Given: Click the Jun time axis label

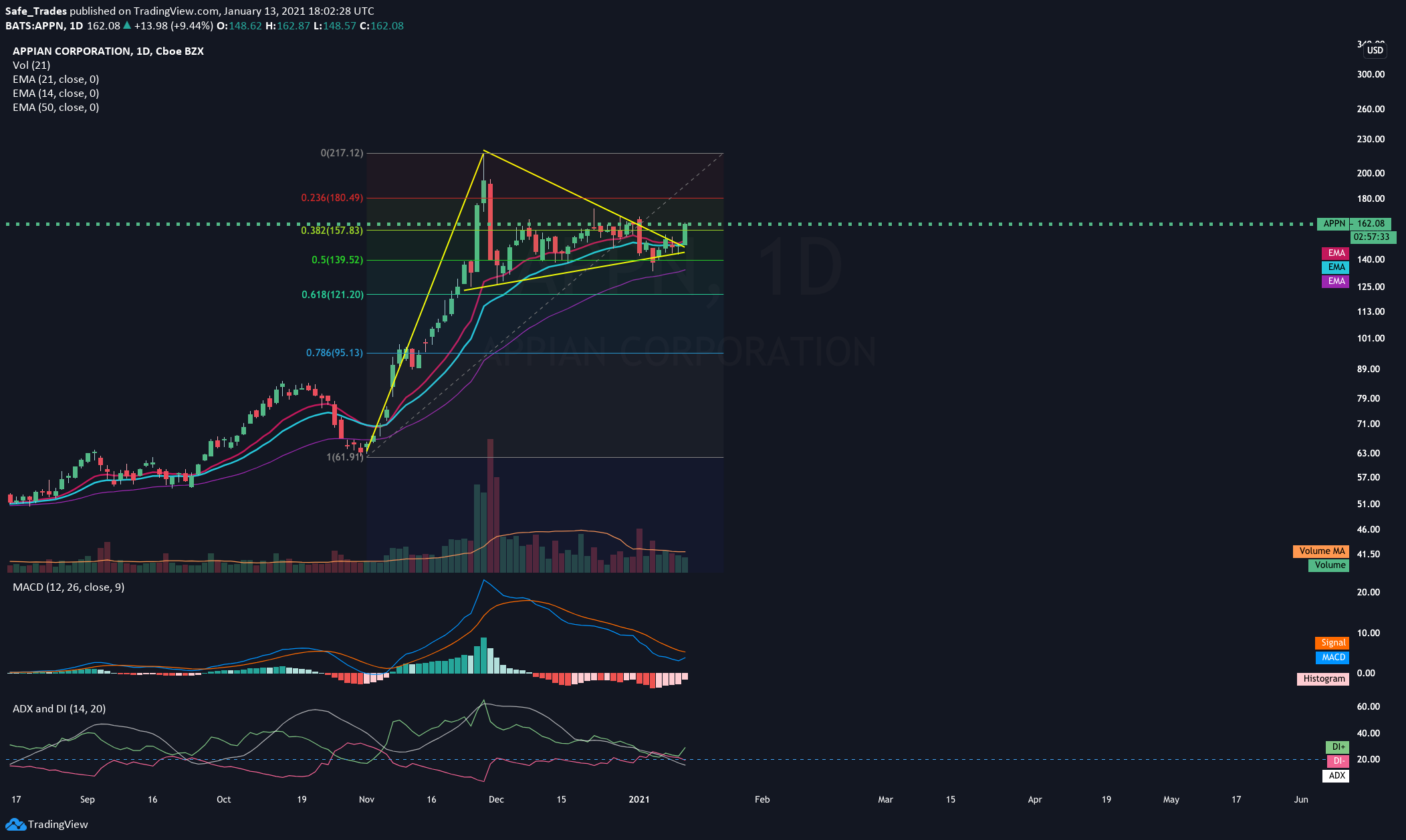Looking at the screenshot, I should pos(1301,799).
